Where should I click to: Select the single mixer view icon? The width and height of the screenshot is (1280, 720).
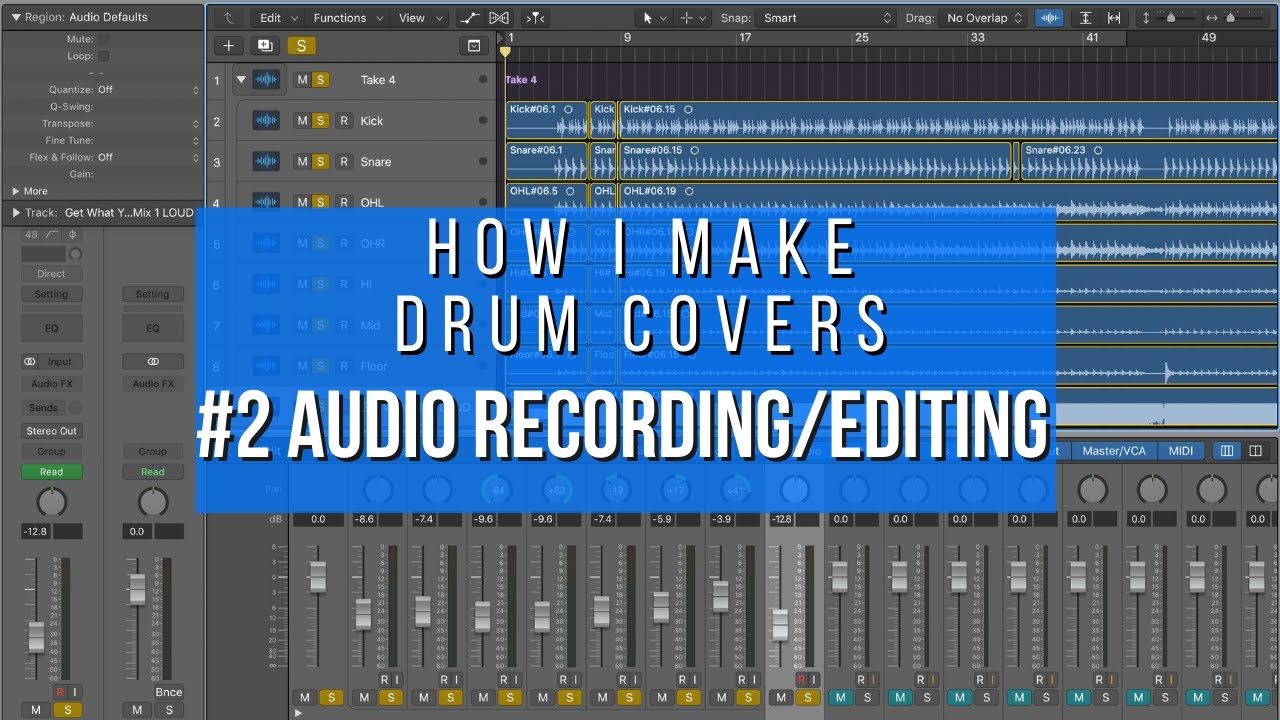1227,451
